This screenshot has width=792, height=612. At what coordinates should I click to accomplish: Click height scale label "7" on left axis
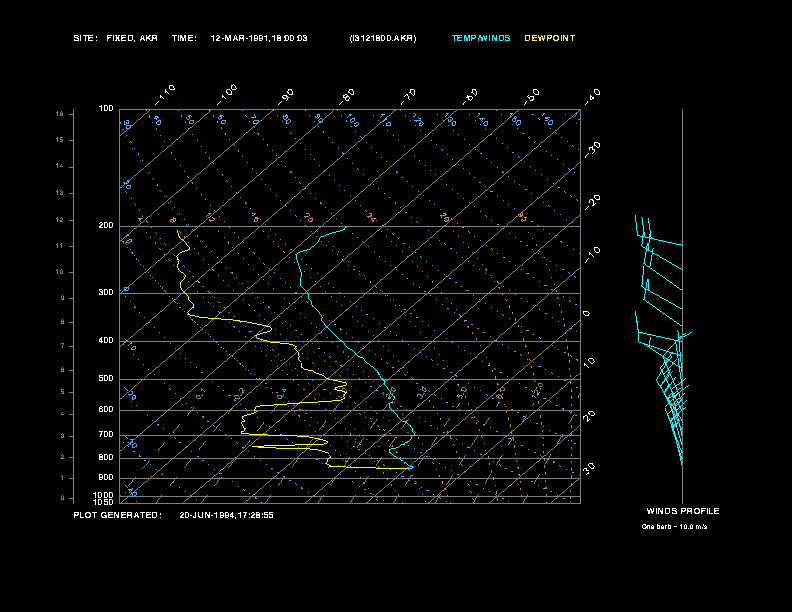(x=63, y=346)
